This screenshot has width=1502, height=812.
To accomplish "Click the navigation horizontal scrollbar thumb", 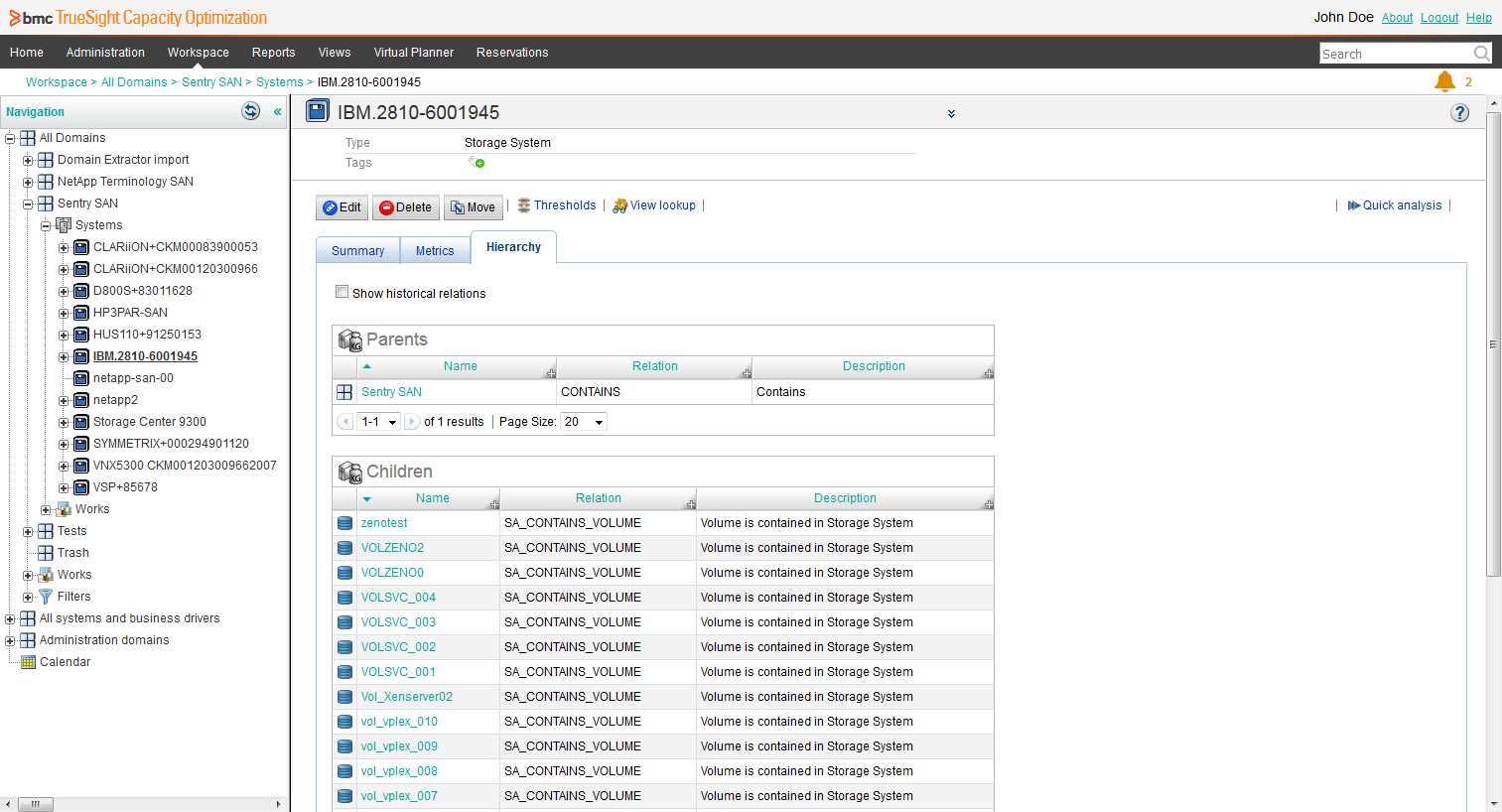I will (35, 804).
